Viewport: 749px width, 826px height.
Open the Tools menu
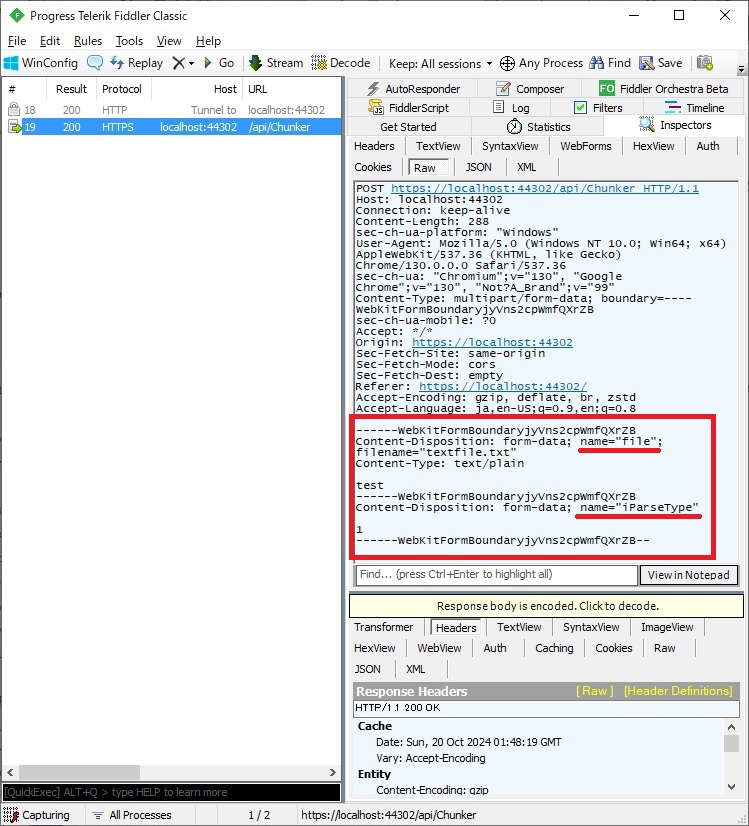pyautogui.click(x=129, y=41)
